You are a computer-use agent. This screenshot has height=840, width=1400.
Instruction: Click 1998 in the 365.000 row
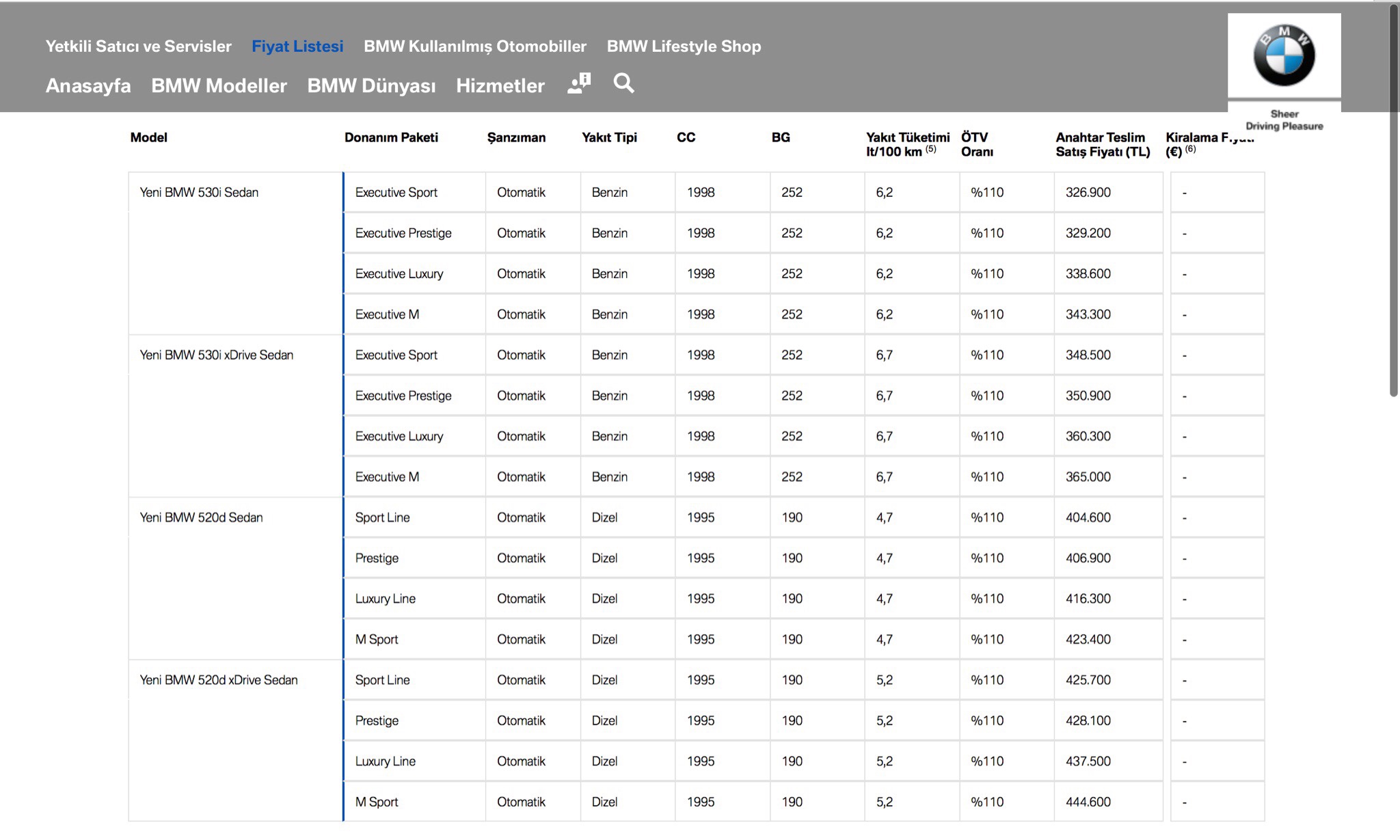701,477
